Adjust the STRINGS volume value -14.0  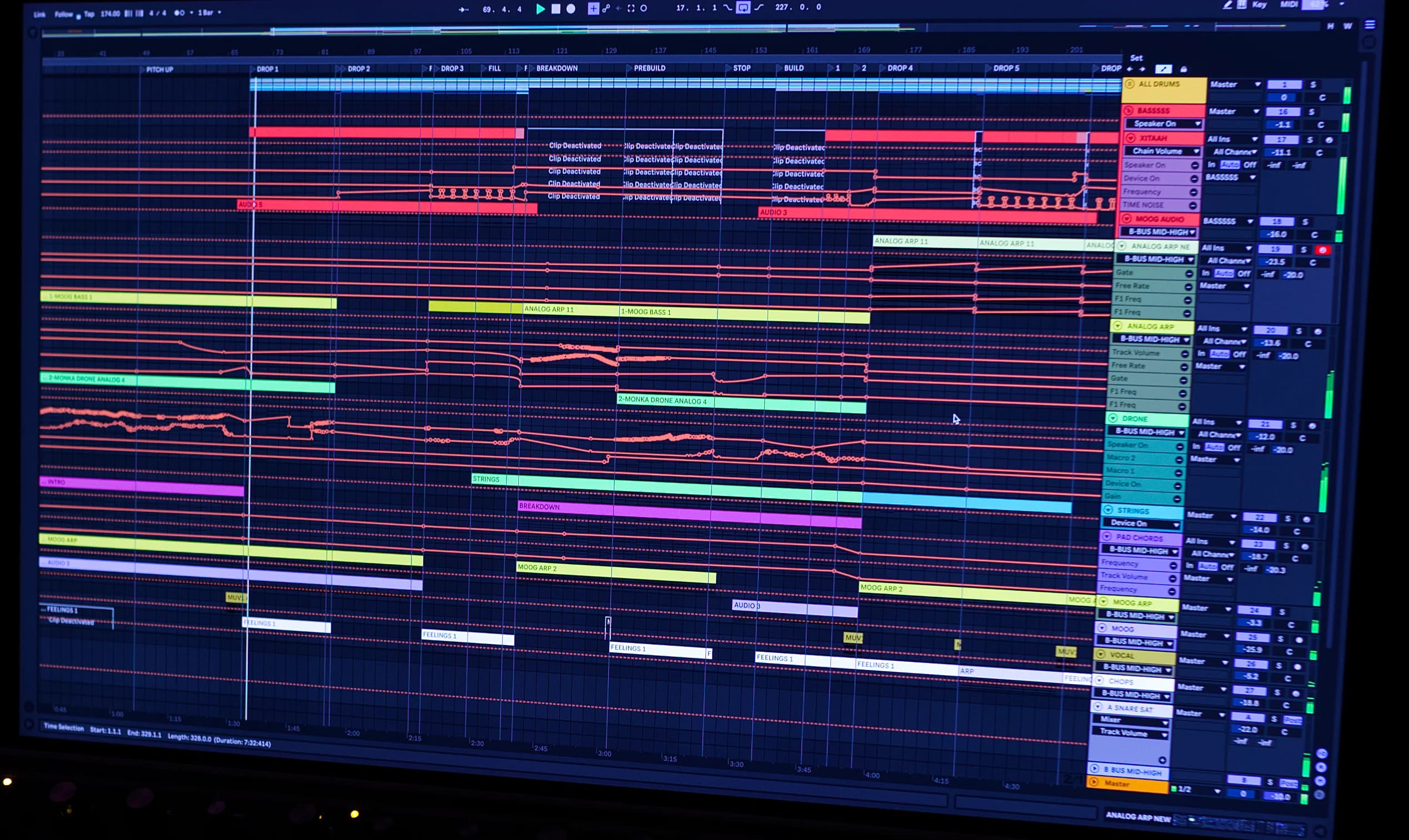coord(1259,530)
